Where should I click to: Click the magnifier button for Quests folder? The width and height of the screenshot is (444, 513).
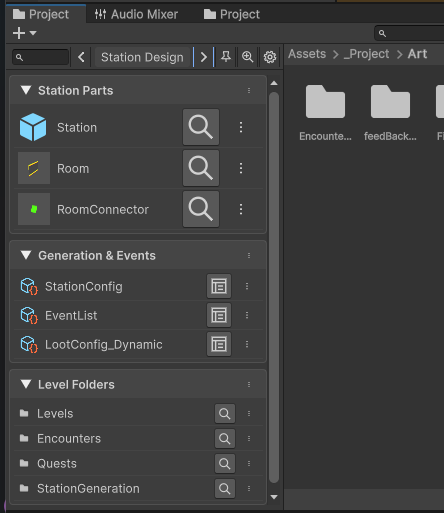[x=225, y=464]
